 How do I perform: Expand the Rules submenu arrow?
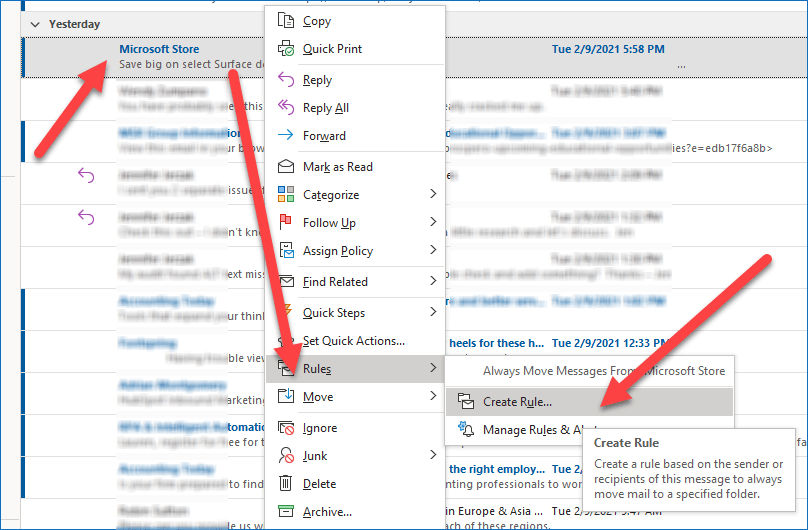[x=433, y=368]
